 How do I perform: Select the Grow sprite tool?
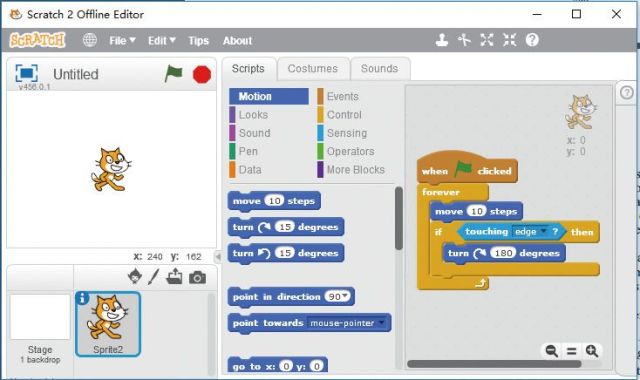point(487,40)
